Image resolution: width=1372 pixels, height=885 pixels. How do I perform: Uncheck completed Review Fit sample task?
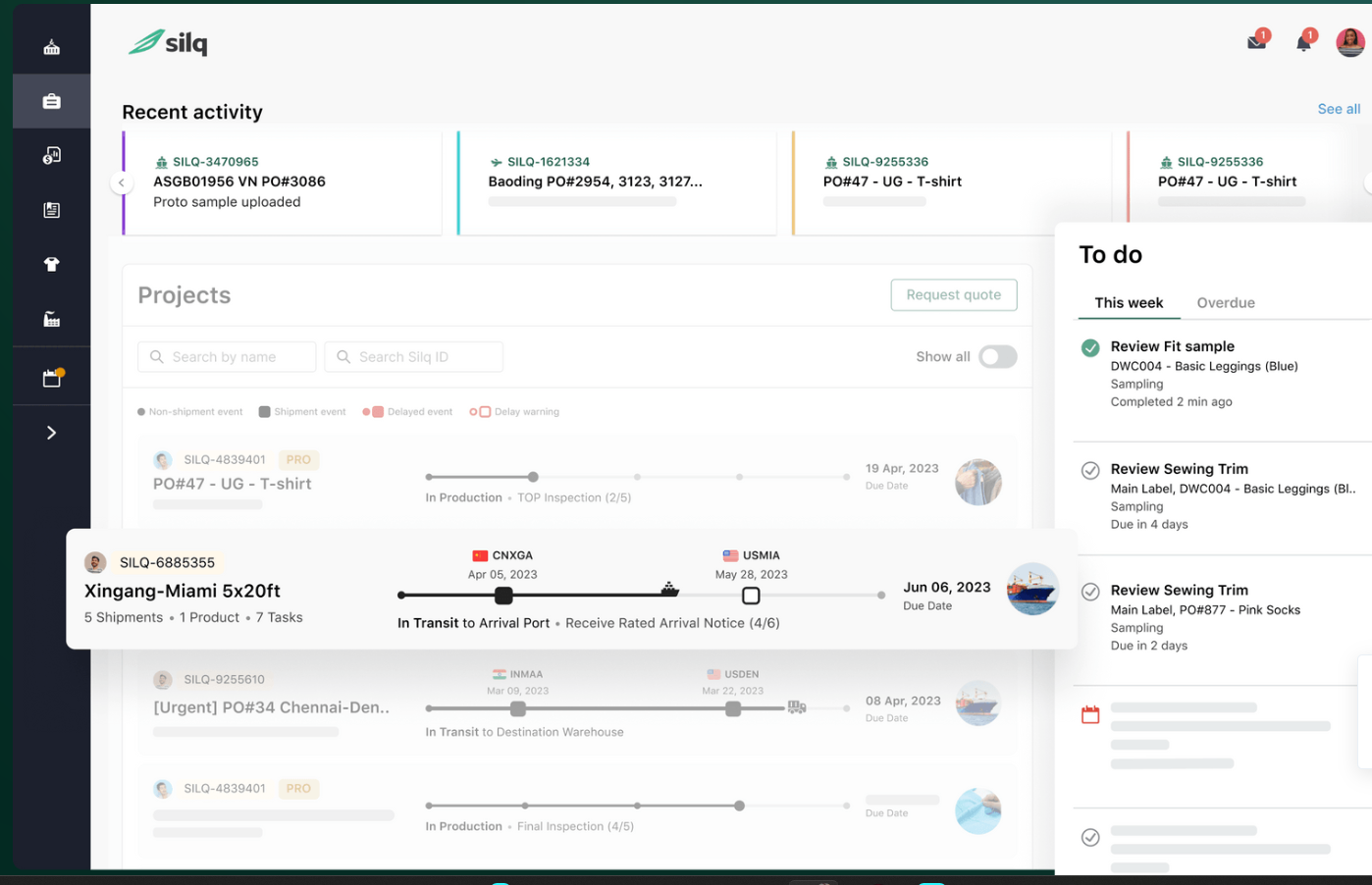click(x=1090, y=347)
